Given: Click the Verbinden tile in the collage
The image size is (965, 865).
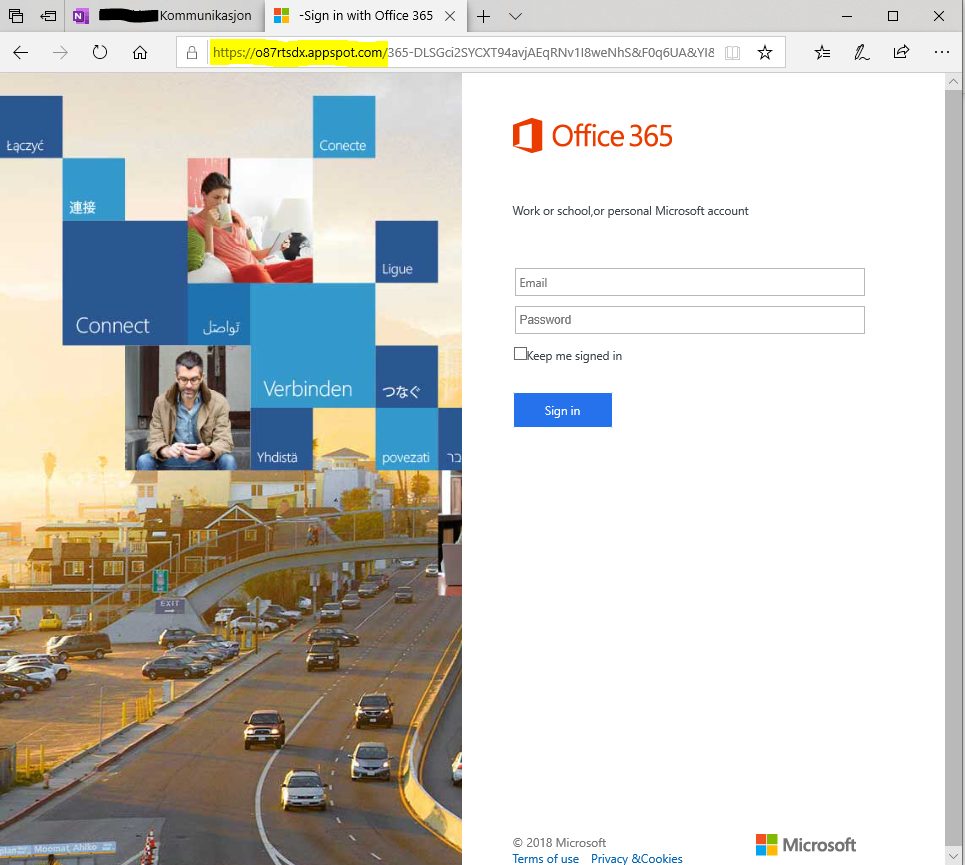Looking at the screenshot, I should coord(313,345).
